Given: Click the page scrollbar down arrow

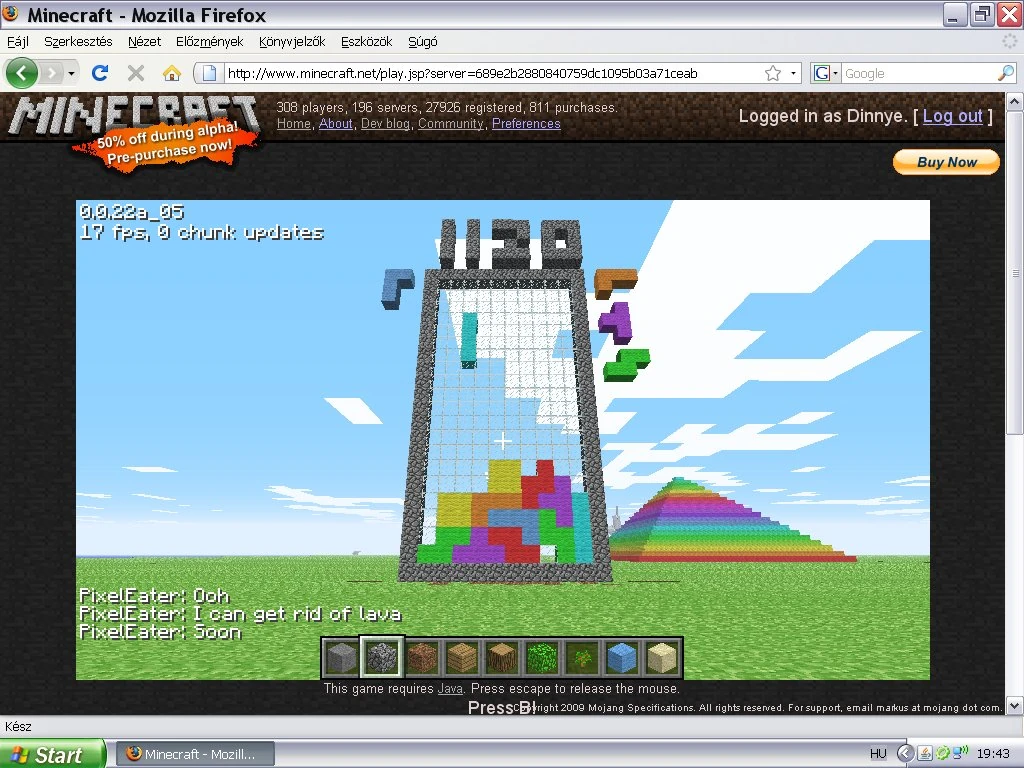Looking at the screenshot, I should pos(1014,706).
